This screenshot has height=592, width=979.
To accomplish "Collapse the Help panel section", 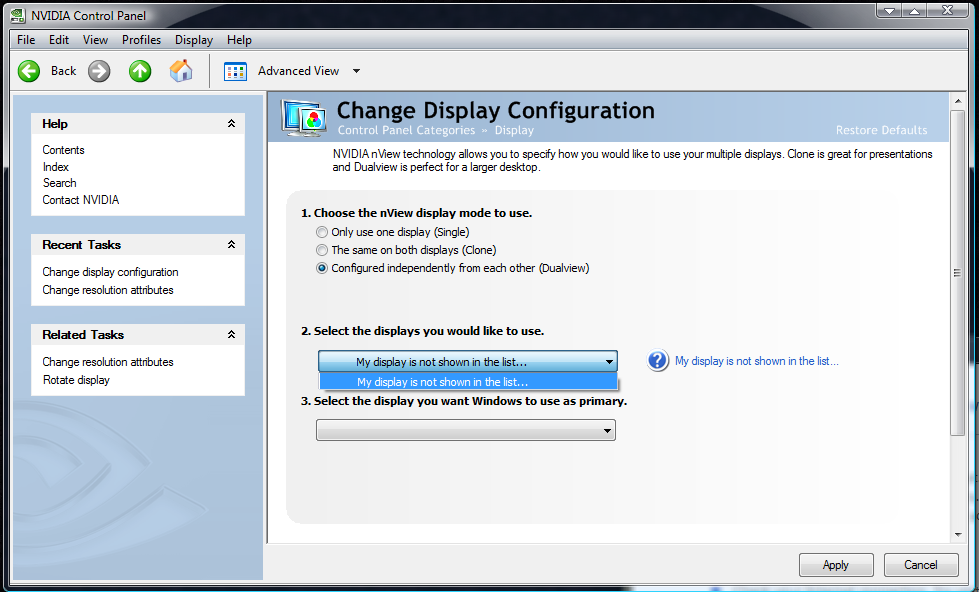I will (x=231, y=124).
